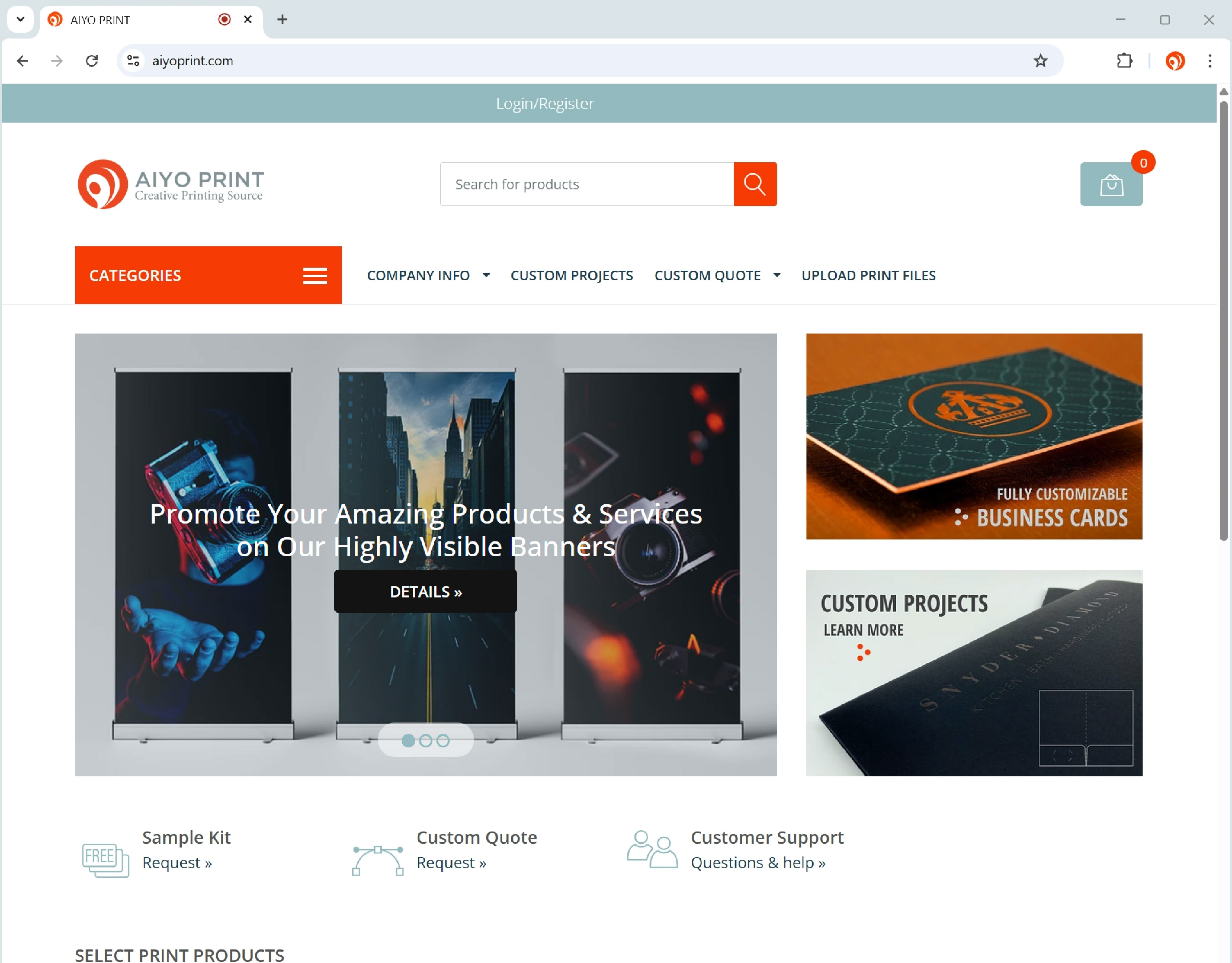The height and width of the screenshot is (963, 1232).
Task: Switch to the second carousel slide dot
Action: pyautogui.click(x=426, y=741)
